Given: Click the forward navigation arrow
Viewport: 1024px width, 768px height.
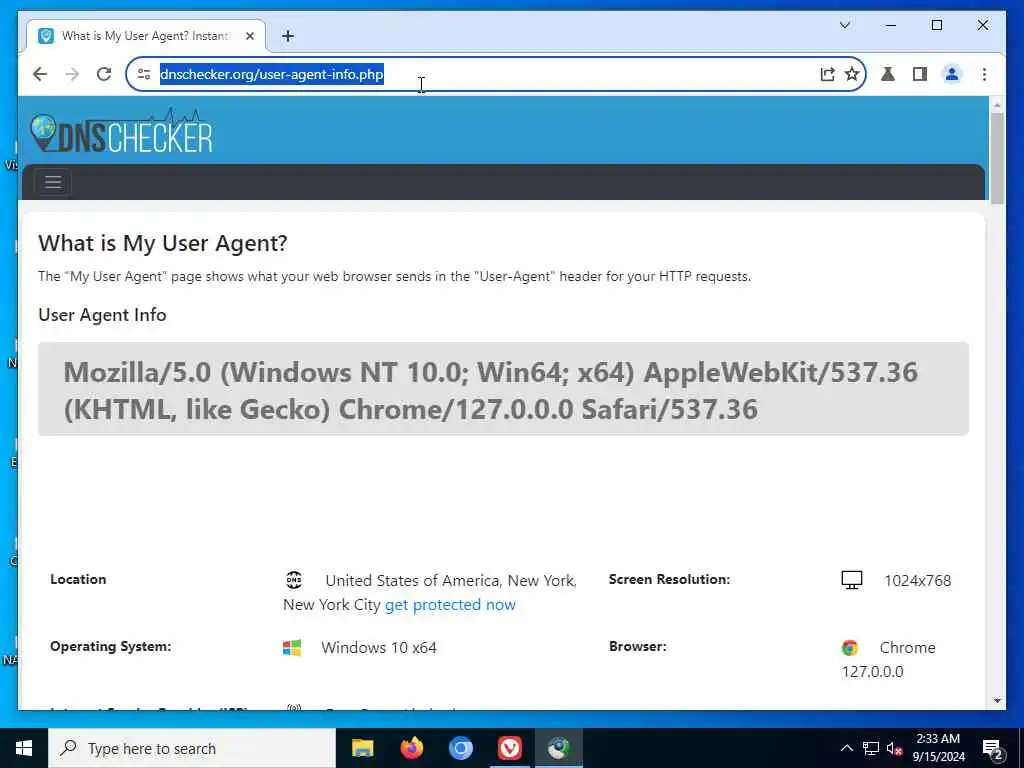Looking at the screenshot, I should point(72,74).
